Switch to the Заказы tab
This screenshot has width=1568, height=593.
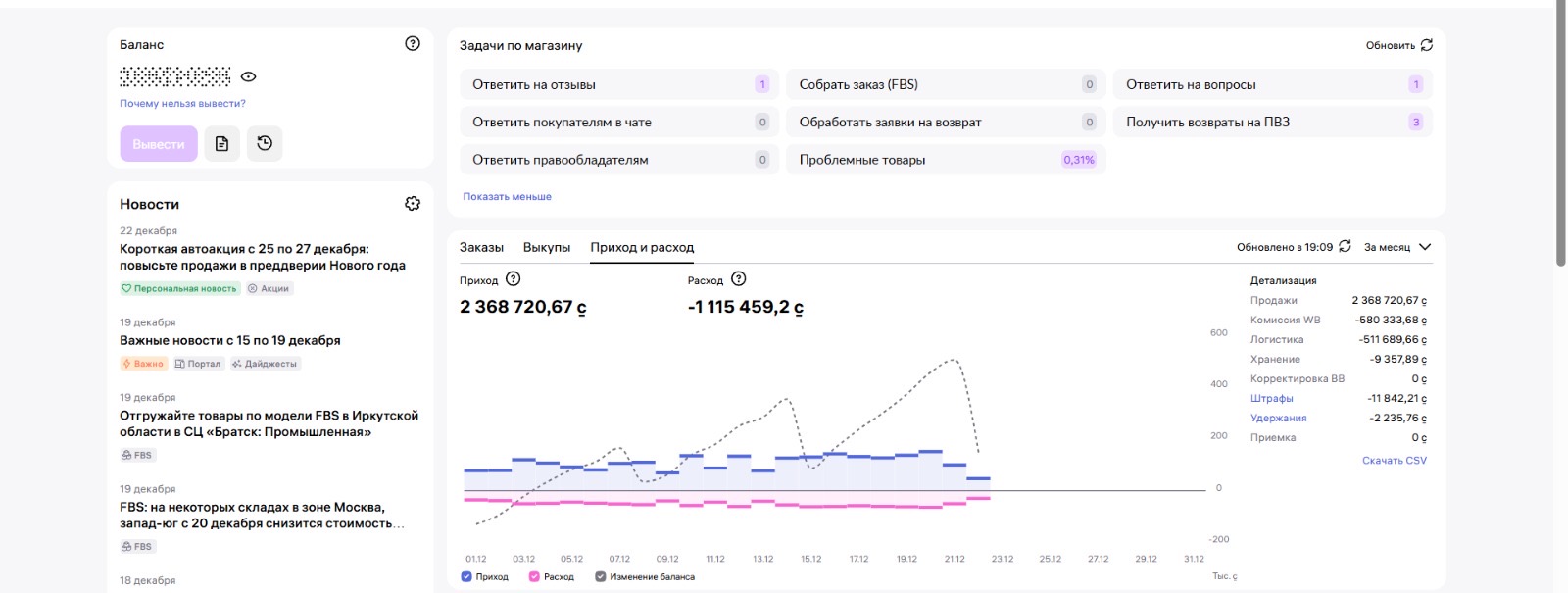pyautogui.click(x=481, y=247)
